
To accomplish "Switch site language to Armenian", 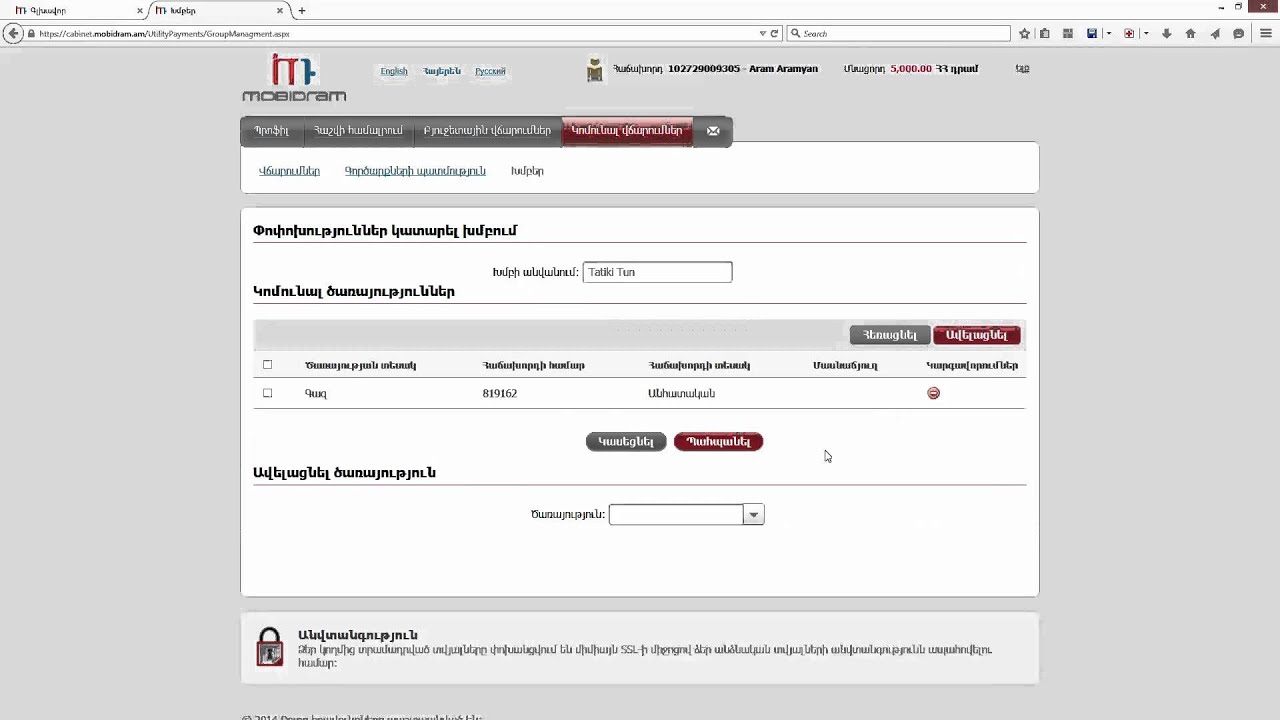I will 442,71.
